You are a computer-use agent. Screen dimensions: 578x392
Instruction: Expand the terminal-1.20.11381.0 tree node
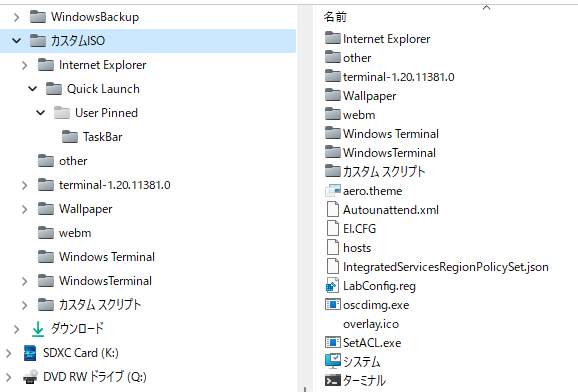tap(25, 185)
